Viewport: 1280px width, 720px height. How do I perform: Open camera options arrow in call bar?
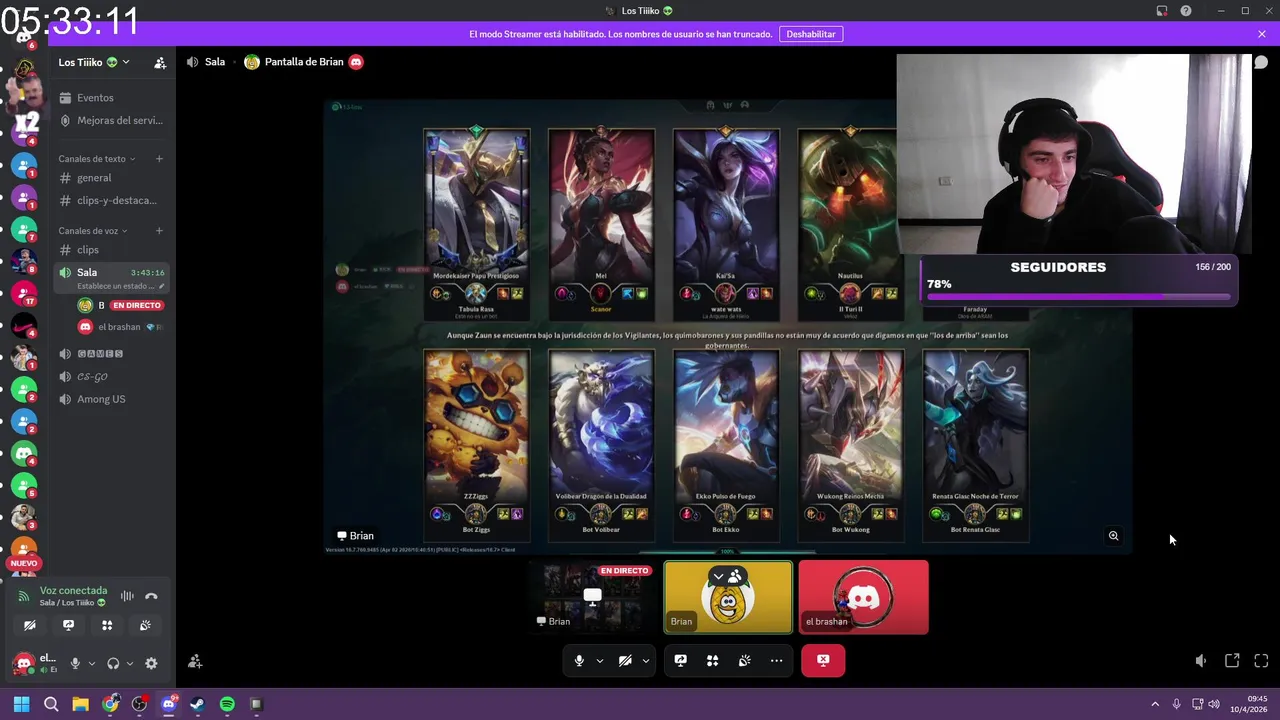[646, 660]
